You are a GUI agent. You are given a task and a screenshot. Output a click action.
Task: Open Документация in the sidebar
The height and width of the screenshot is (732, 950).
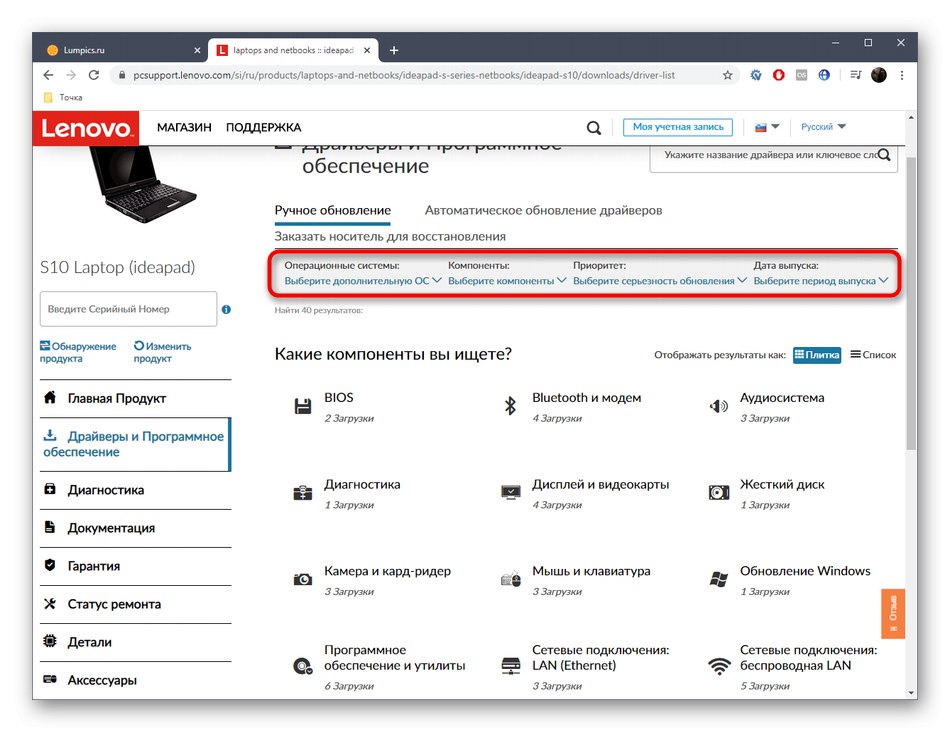point(136,528)
